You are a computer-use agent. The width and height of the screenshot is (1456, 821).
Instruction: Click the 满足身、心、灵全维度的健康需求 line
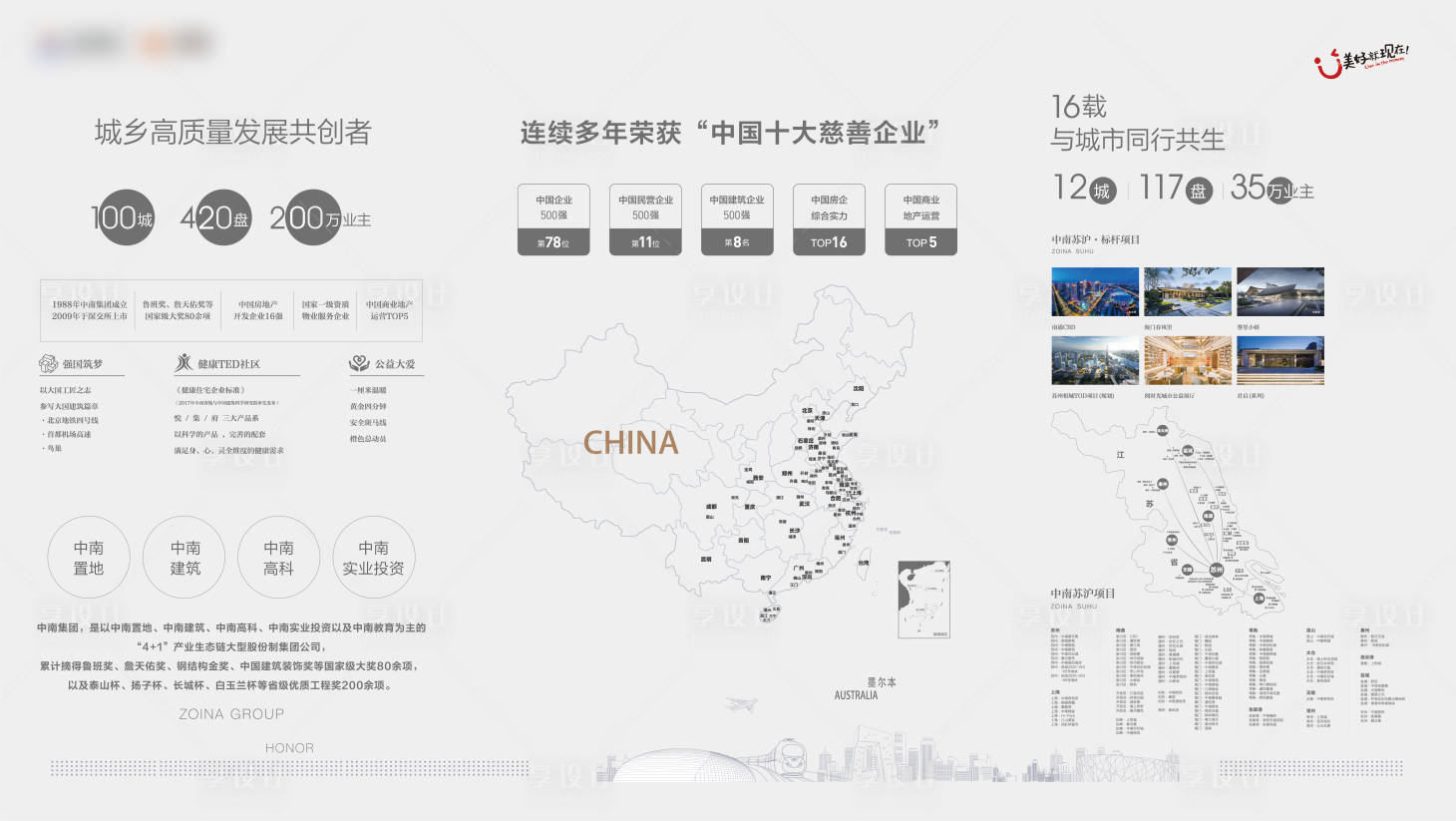[x=229, y=450]
